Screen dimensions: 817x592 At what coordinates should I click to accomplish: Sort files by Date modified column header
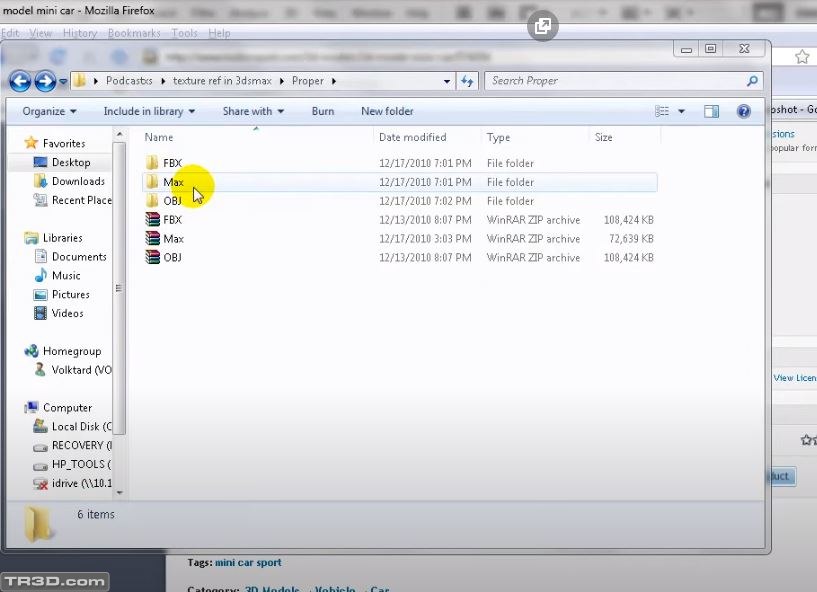[x=412, y=138]
